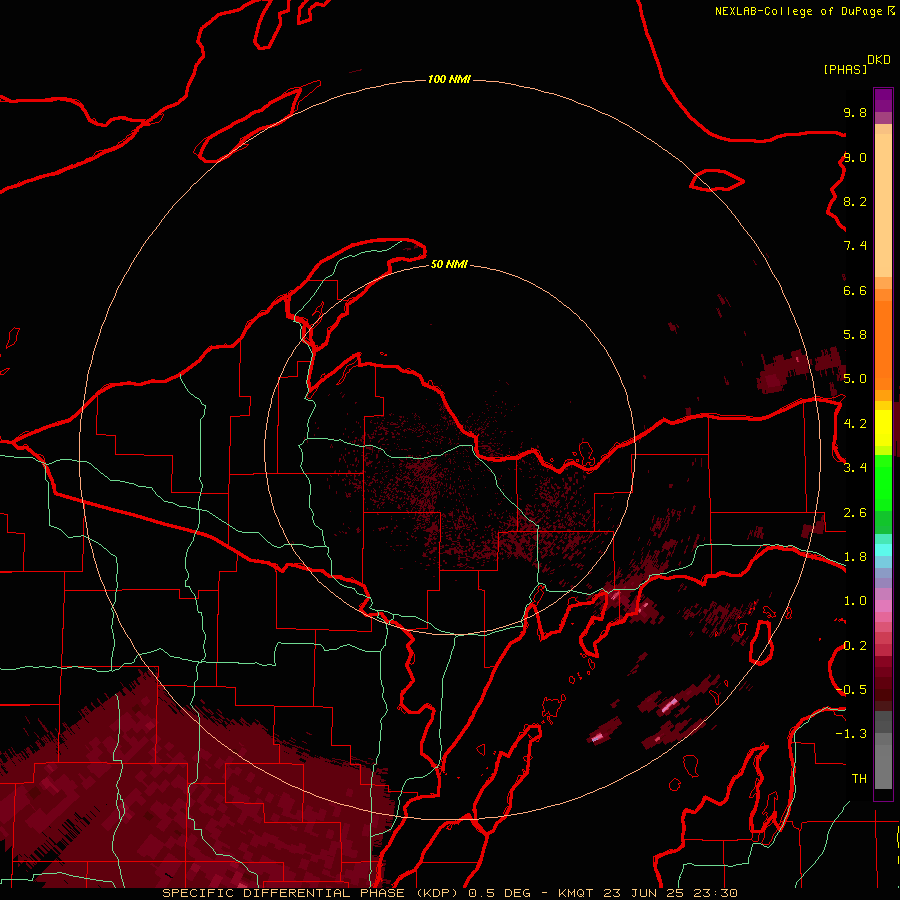
Task: Click the Specific Differential Phase (KDP) caption
Action: pos(312,893)
